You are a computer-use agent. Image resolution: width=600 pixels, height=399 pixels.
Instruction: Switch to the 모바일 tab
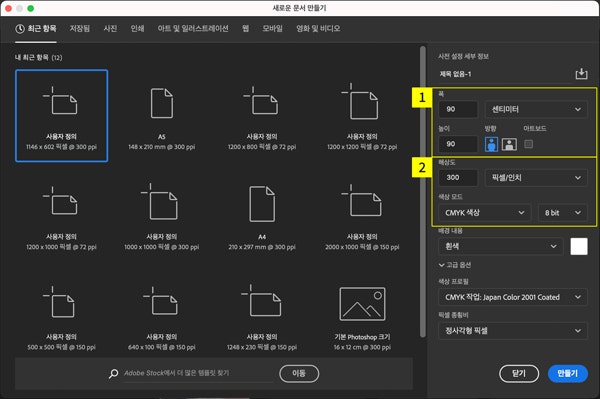[272, 29]
